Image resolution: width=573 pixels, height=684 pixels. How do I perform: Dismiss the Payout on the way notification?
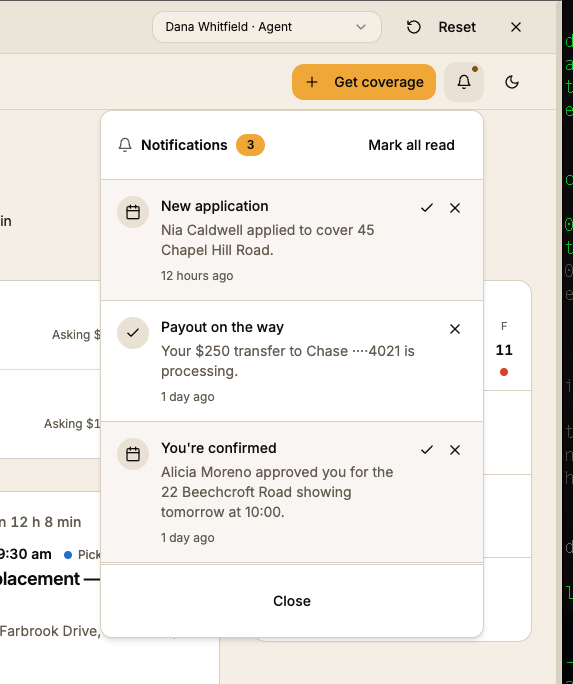[x=455, y=329]
